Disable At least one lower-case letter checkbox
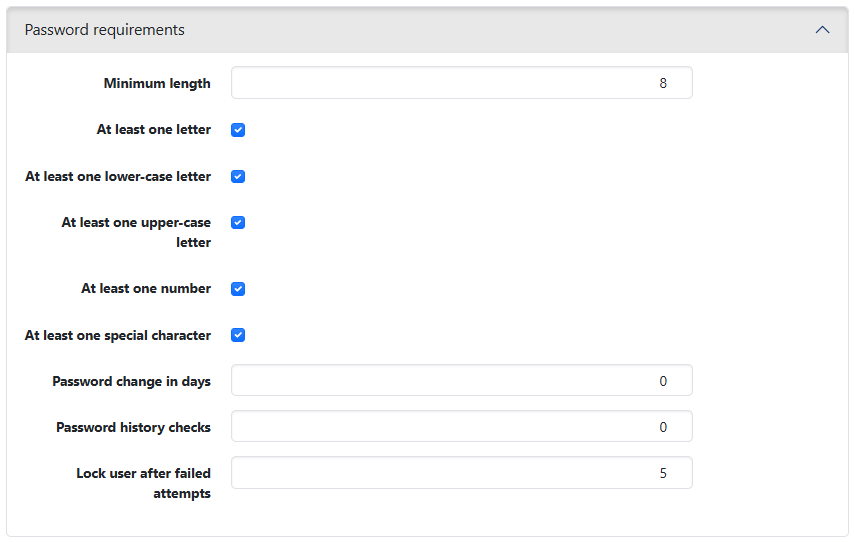 [238, 176]
